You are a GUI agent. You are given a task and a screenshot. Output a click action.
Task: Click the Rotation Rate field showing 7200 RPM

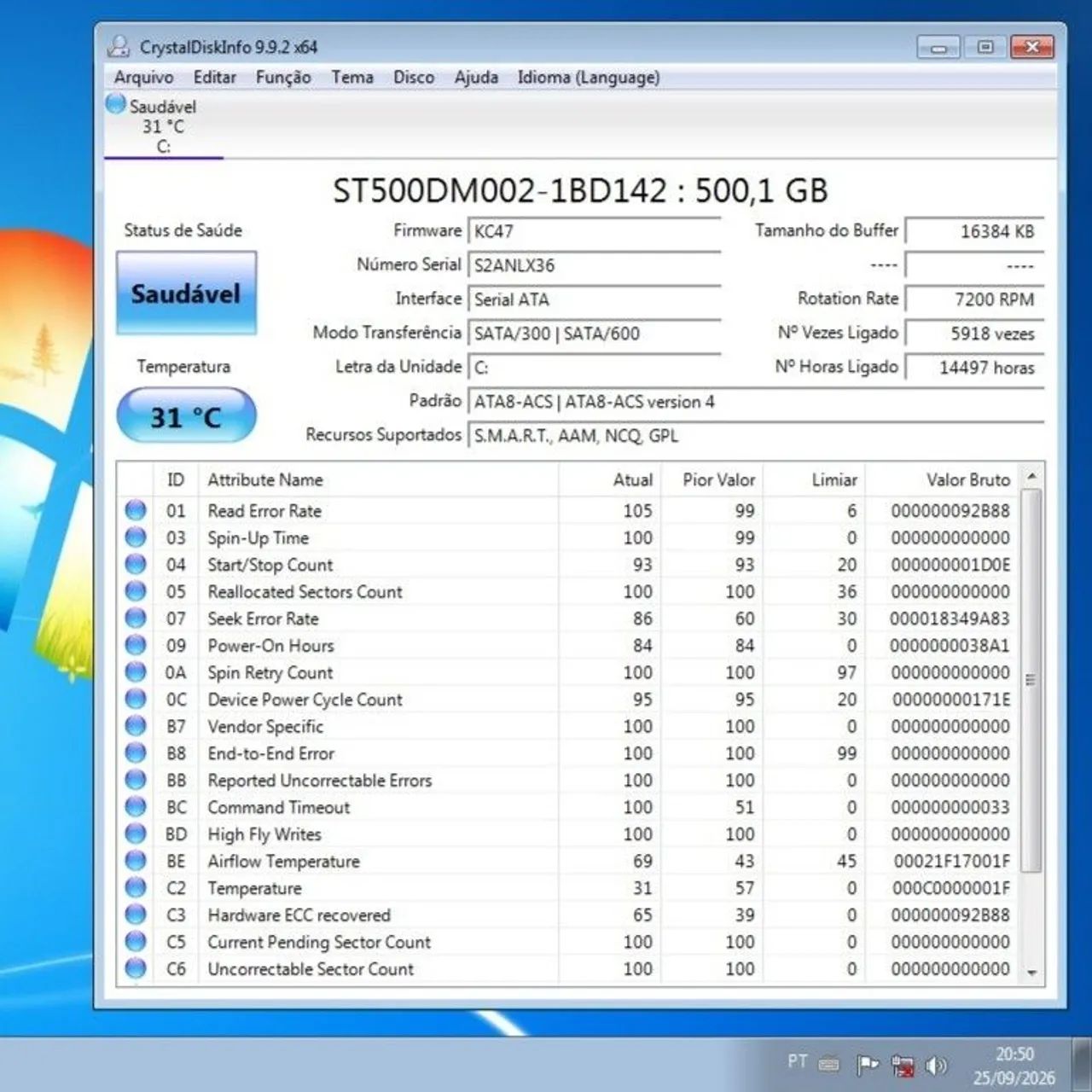[x=974, y=299]
